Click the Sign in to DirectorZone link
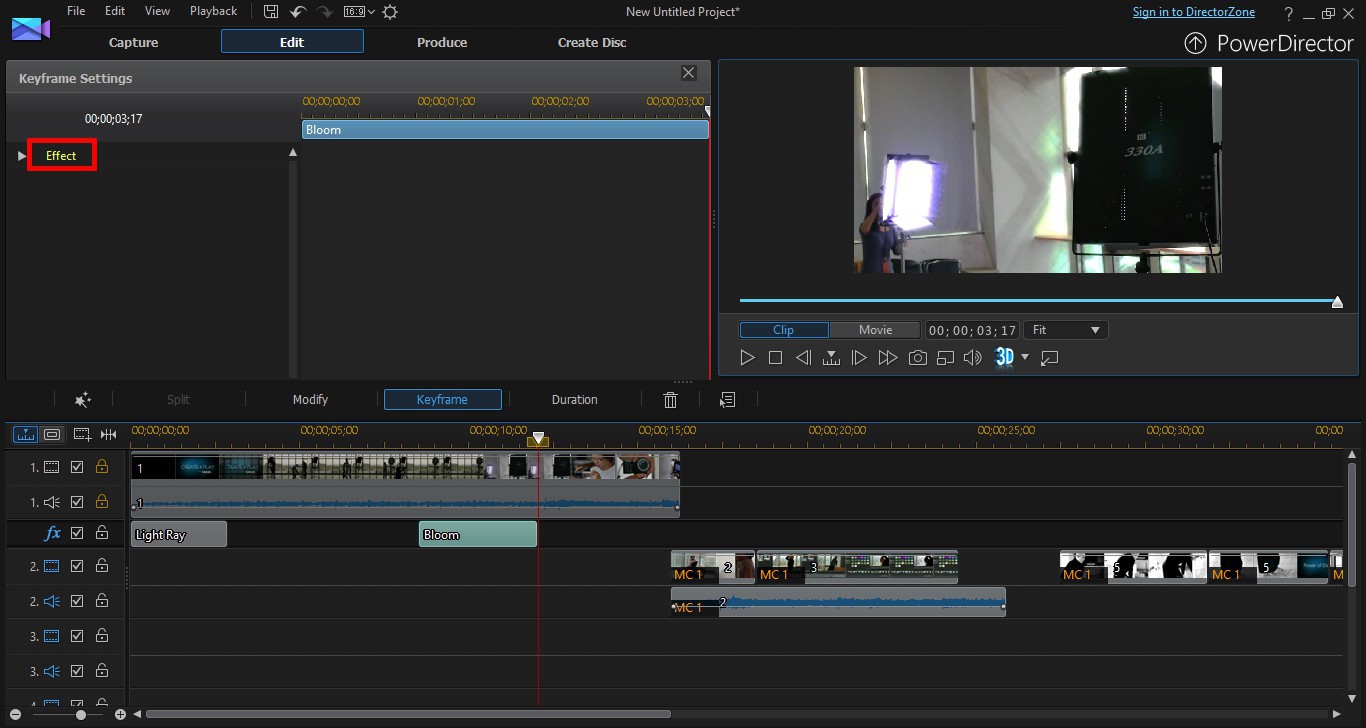This screenshot has height=728, width=1366. (x=1193, y=12)
